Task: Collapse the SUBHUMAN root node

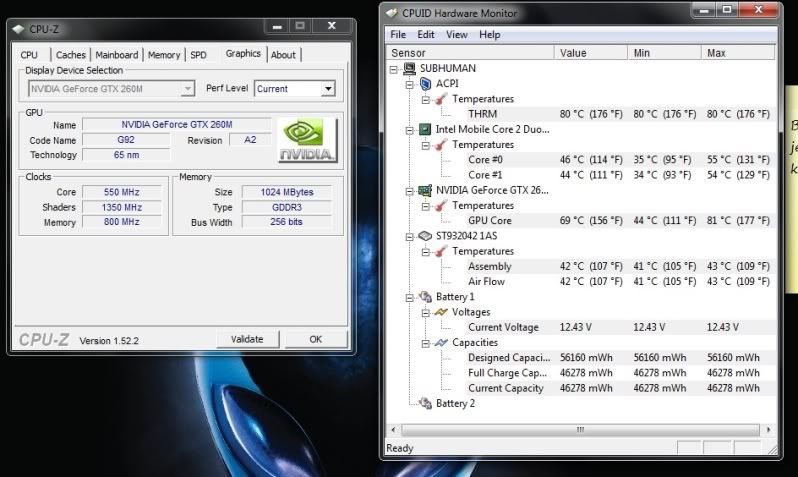Action: 393,69
